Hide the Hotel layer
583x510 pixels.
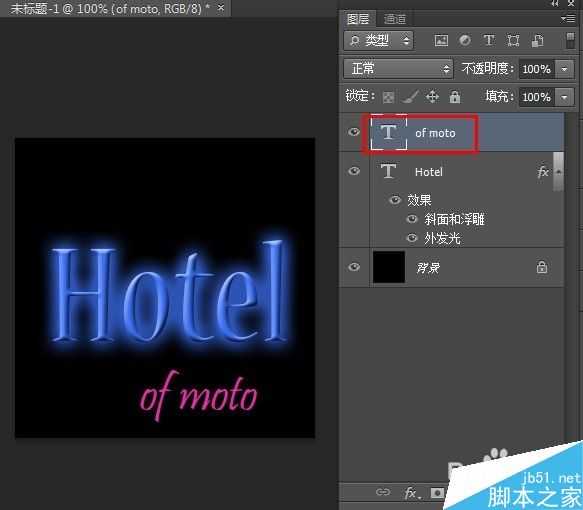[x=354, y=171]
